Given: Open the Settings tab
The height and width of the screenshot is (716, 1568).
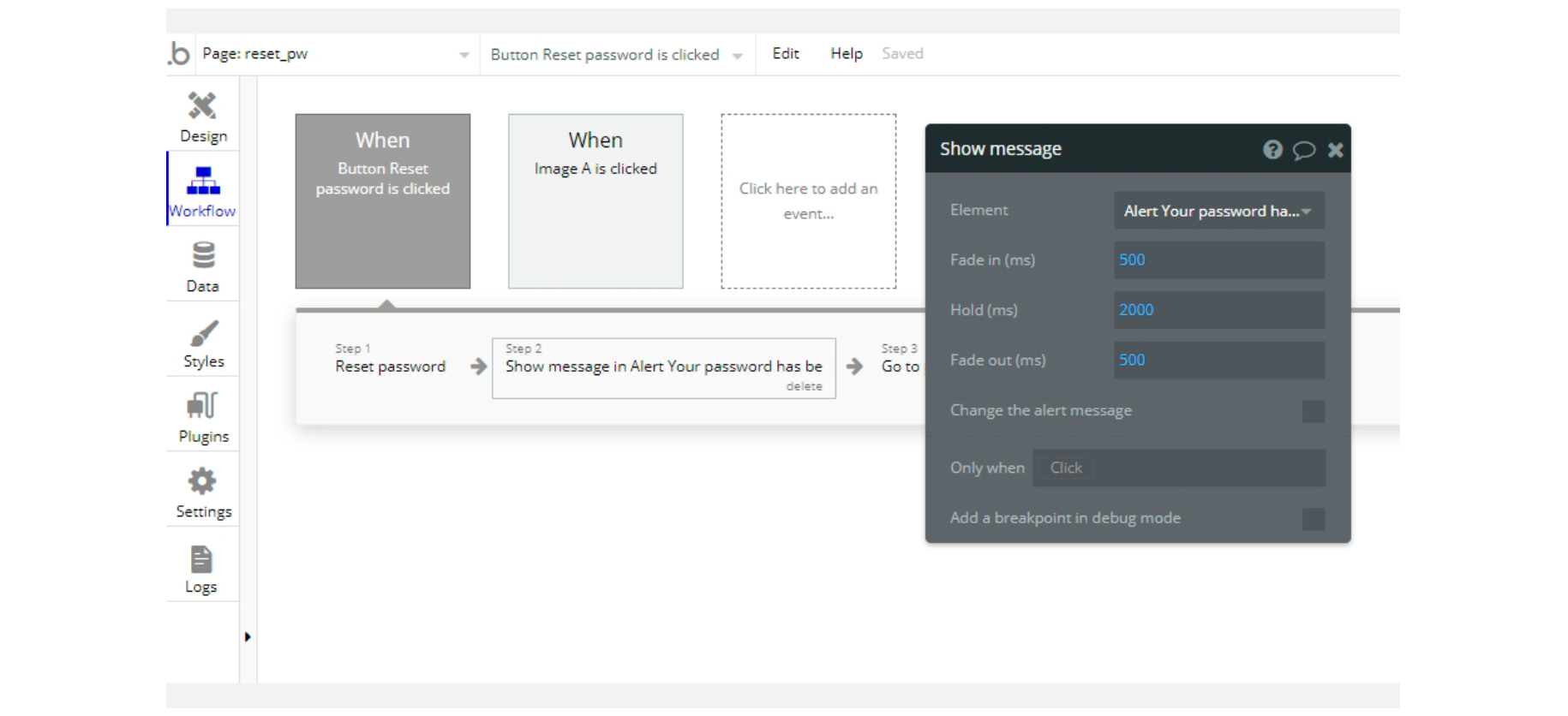Looking at the screenshot, I should click(x=203, y=492).
